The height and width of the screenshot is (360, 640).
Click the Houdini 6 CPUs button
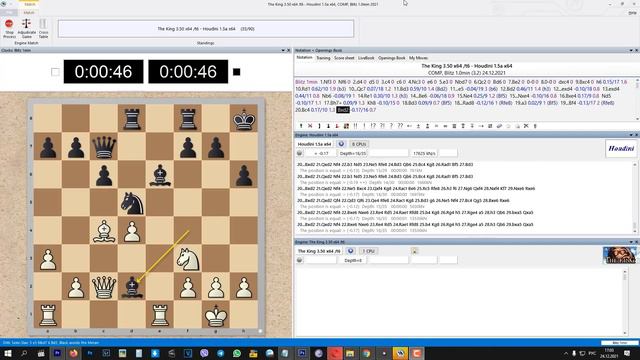(358, 144)
